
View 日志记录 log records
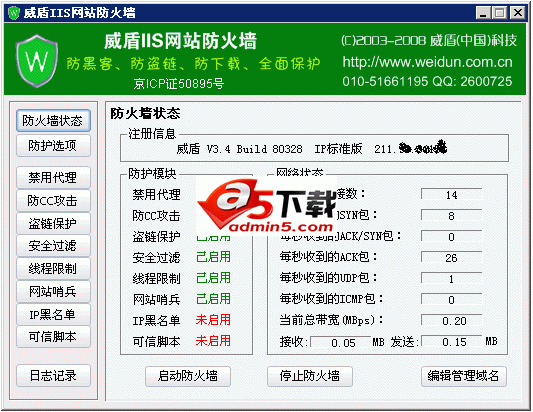click(x=53, y=376)
